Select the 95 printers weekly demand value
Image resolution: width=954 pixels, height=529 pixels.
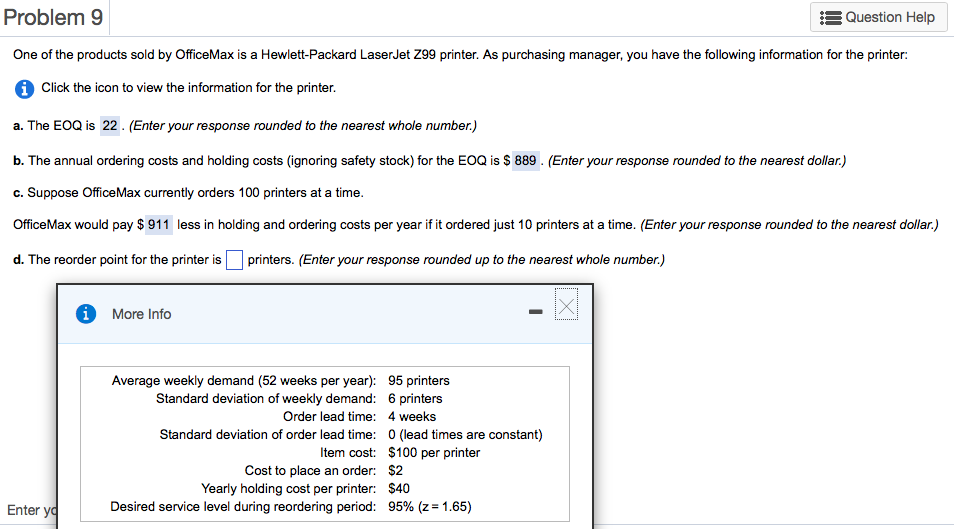pyautogui.click(x=419, y=380)
